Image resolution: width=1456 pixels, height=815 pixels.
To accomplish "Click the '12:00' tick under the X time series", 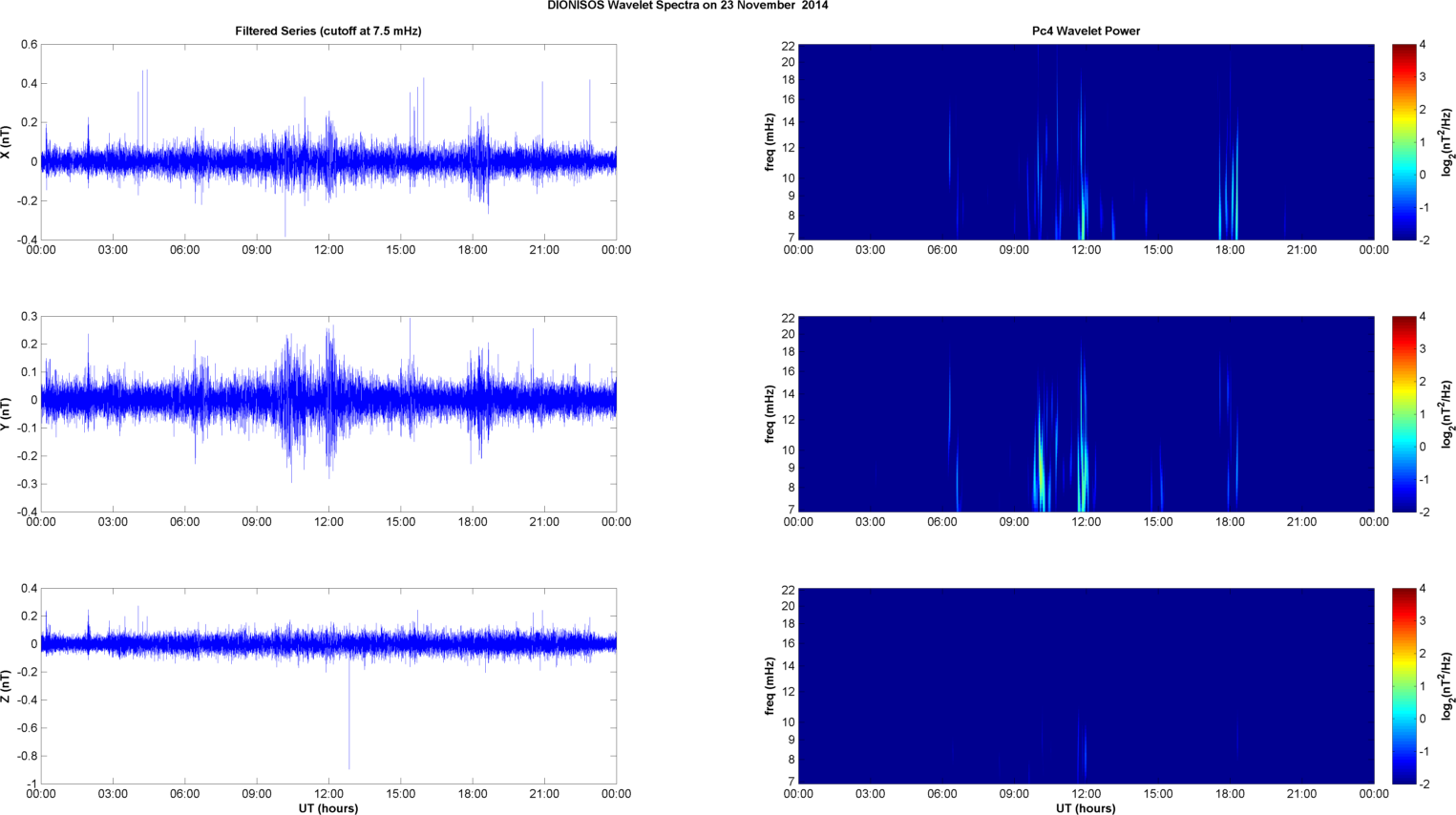I will click(x=328, y=250).
